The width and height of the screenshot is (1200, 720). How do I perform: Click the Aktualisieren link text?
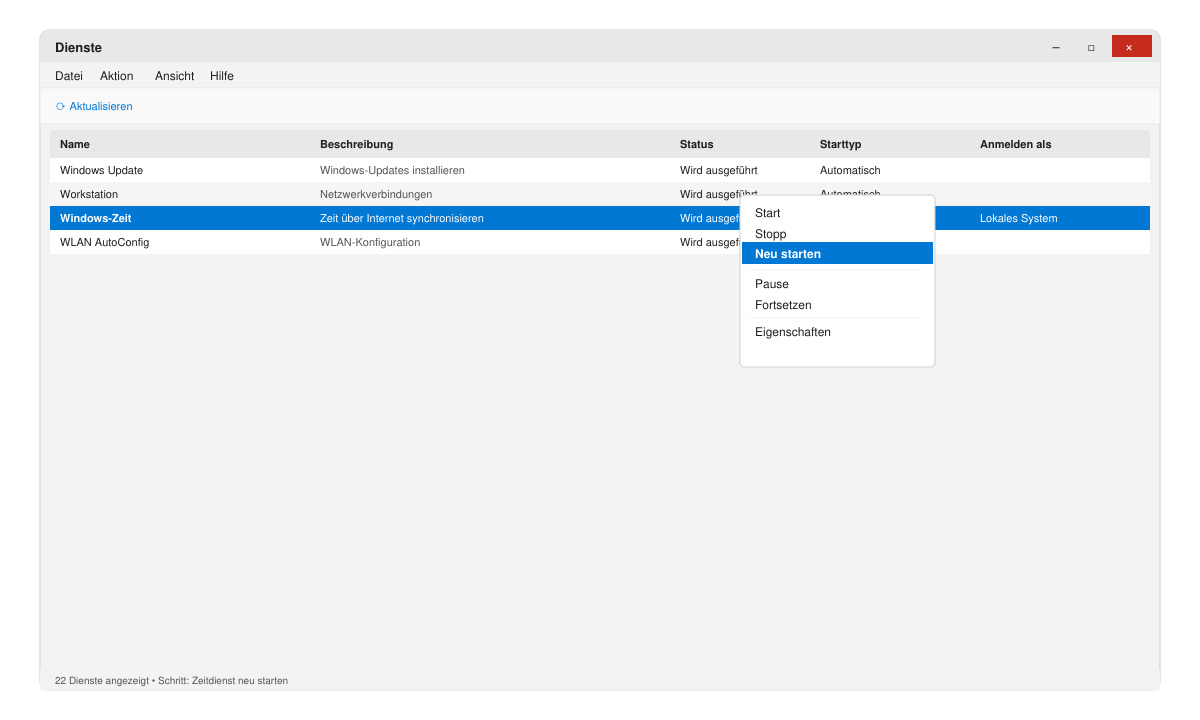[101, 106]
